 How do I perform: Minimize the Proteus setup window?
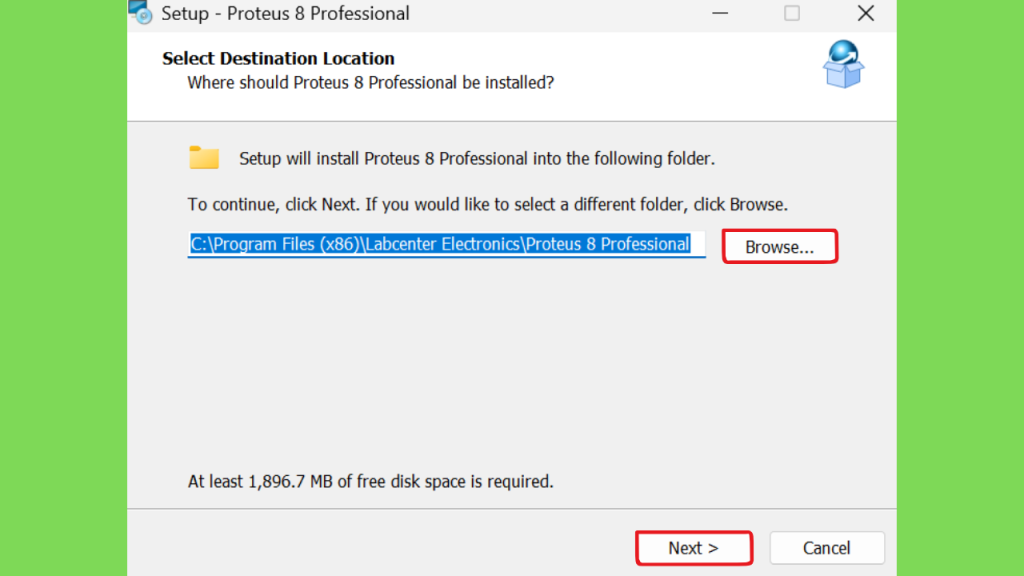pyautogui.click(x=720, y=13)
